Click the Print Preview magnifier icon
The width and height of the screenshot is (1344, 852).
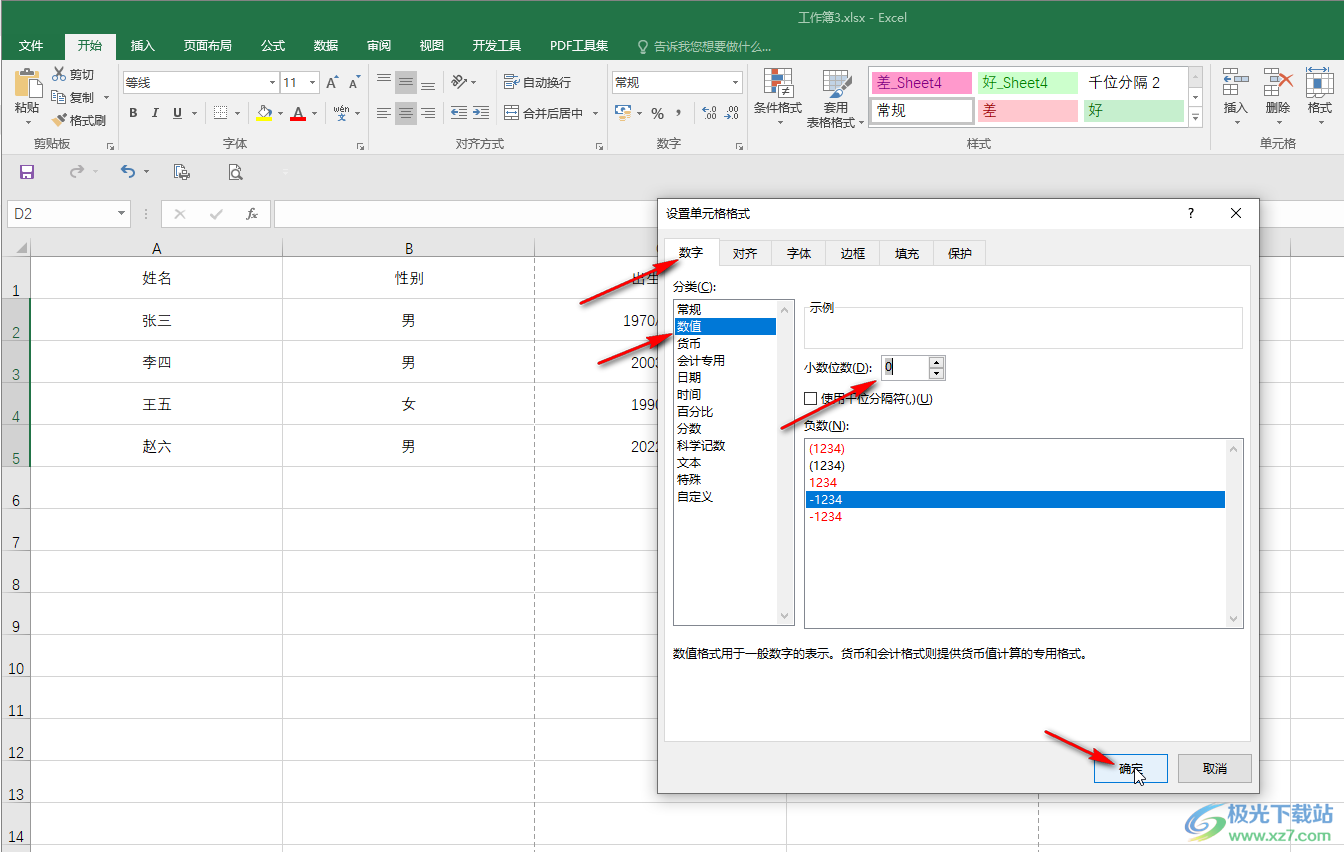(235, 172)
